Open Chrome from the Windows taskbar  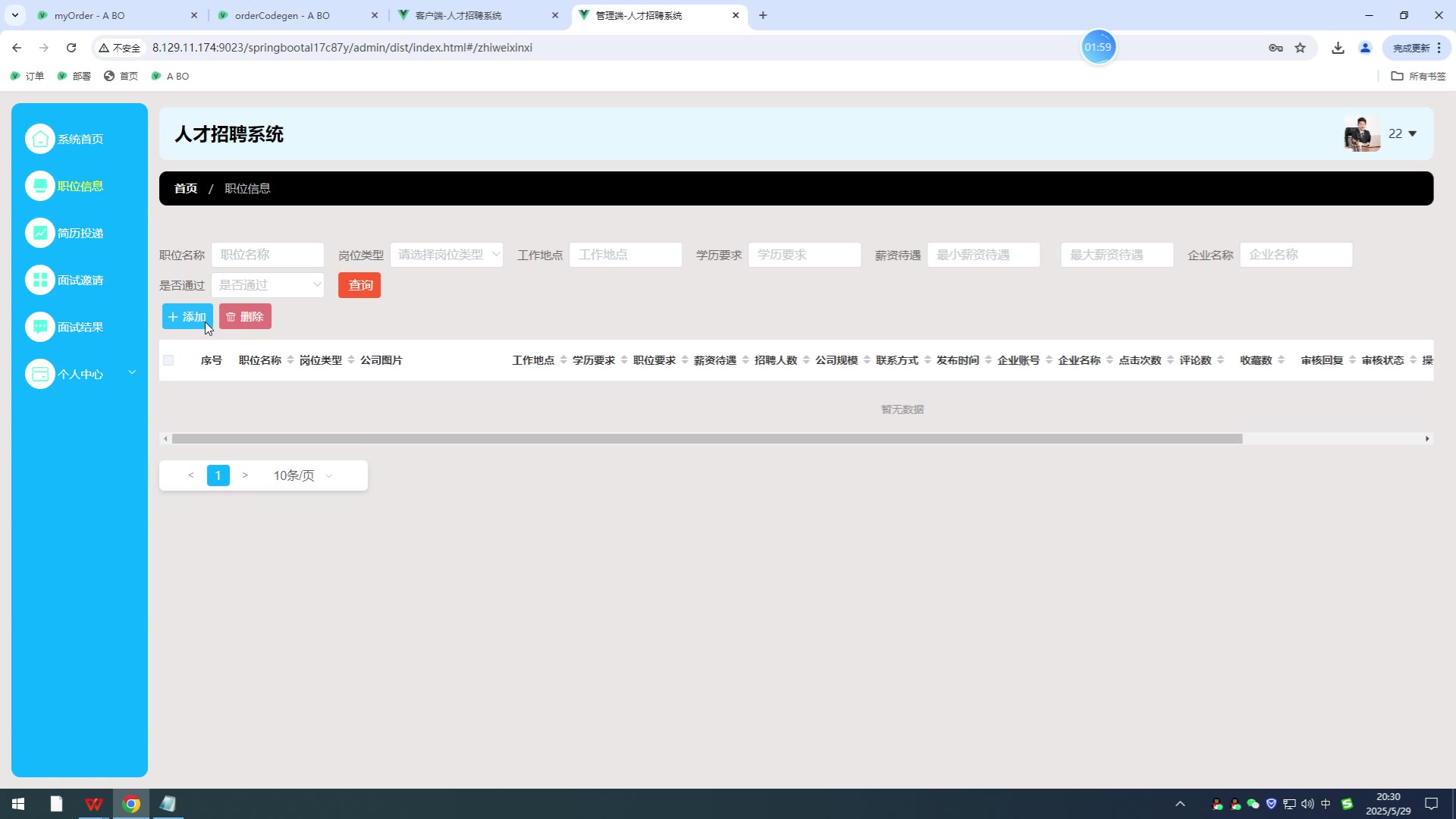click(131, 804)
